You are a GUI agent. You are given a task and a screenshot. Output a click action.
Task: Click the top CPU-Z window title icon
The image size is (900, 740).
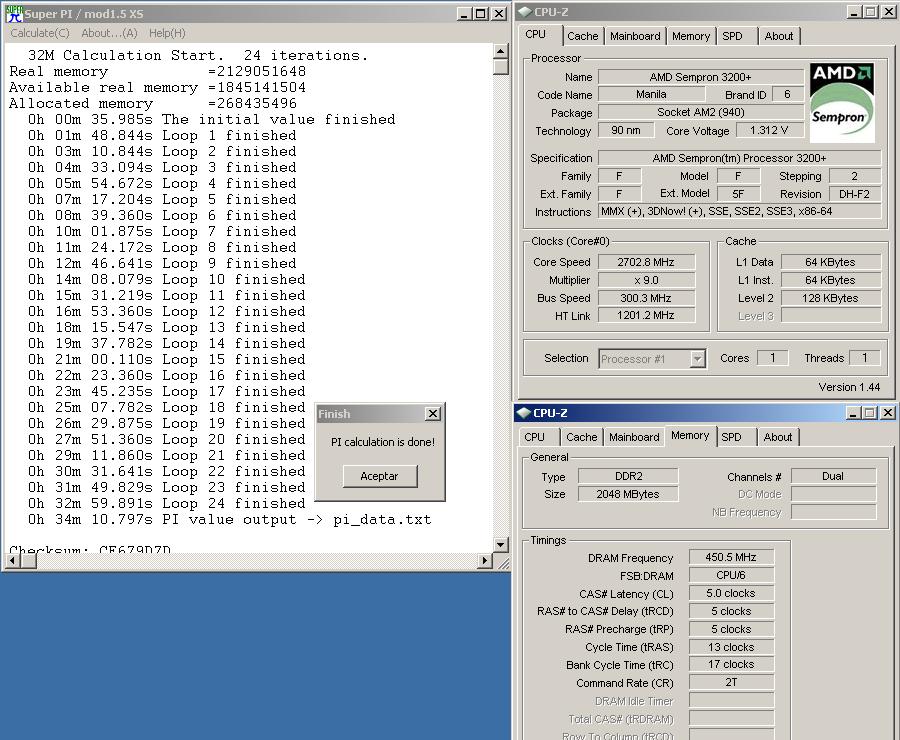pyautogui.click(x=525, y=12)
